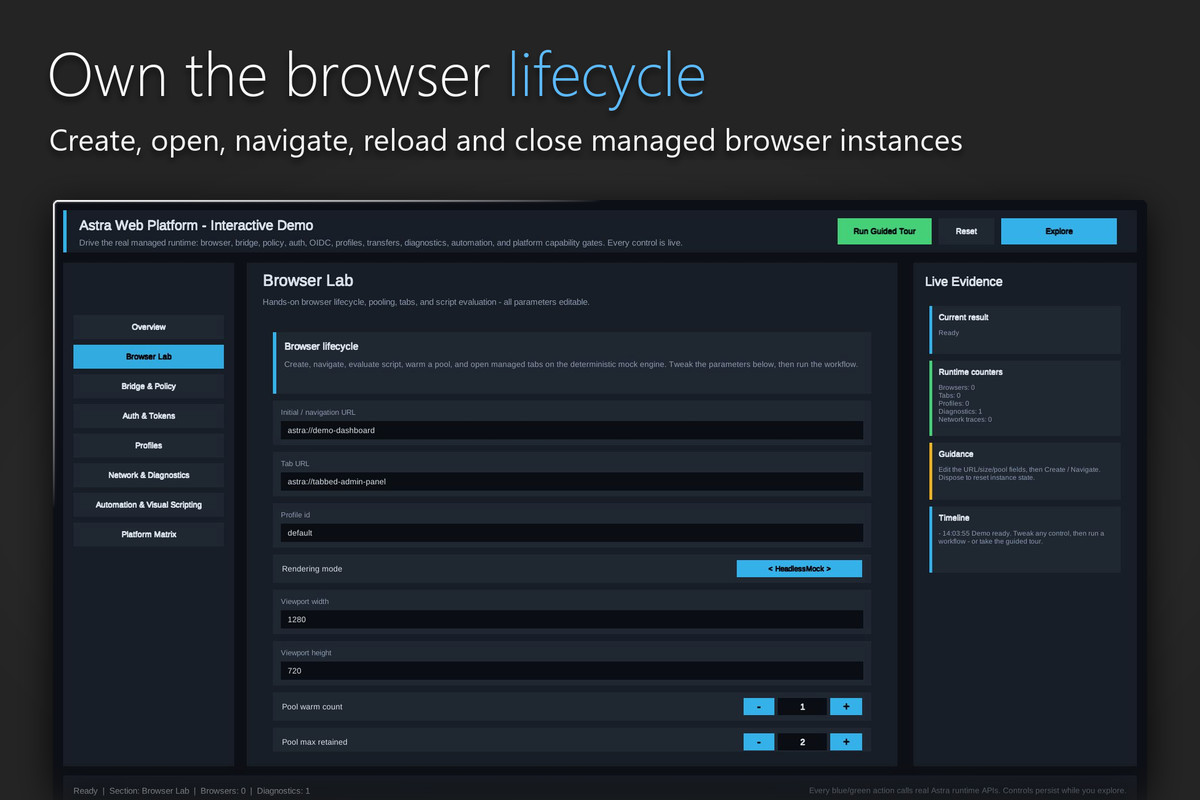Click 'Diagnostics: 1' in the status bar
Screen dimensions: 1200x800
283,791
